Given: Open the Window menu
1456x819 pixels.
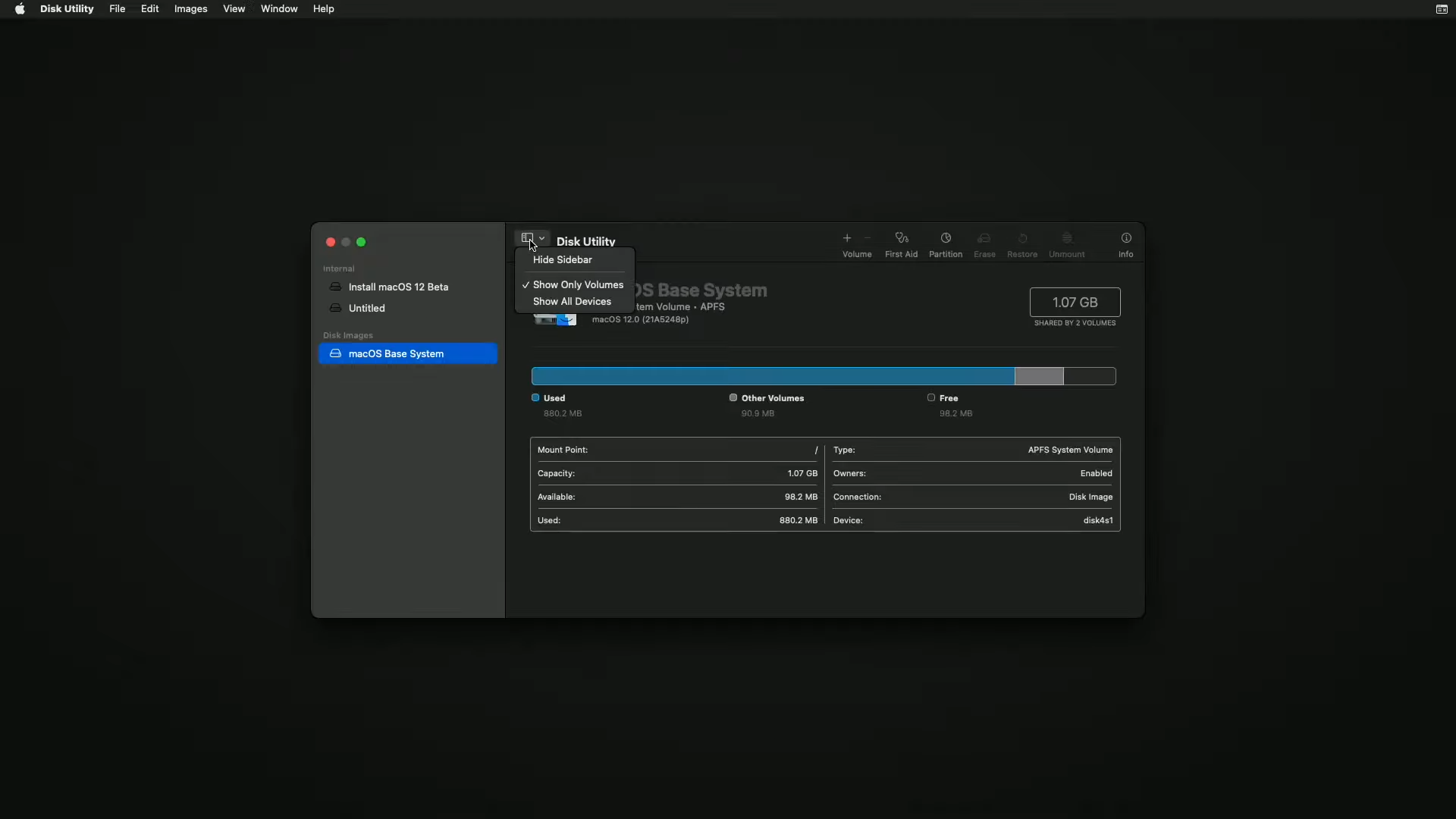Looking at the screenshot, I should tap(279, 8).
